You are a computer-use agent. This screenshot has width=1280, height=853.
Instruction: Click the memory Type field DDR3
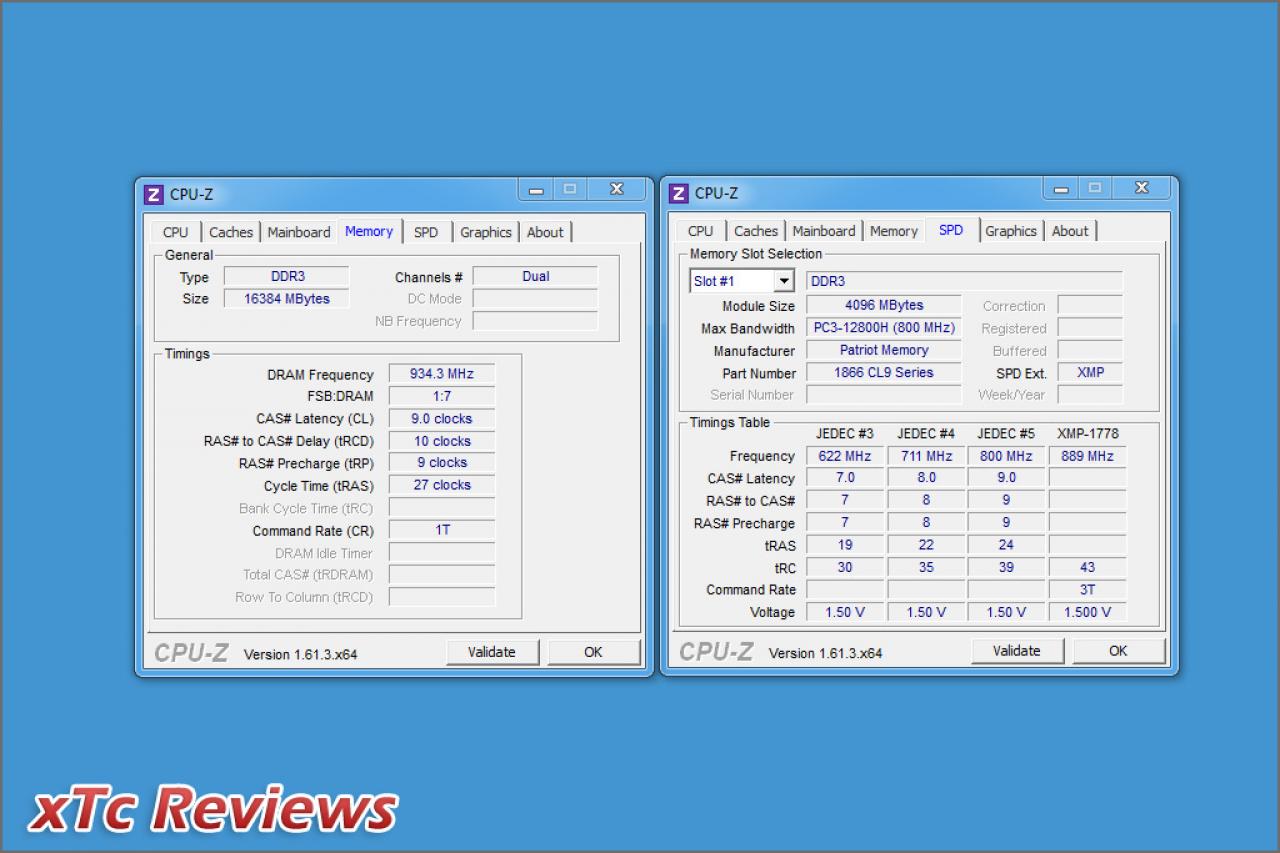click(286, 277)
